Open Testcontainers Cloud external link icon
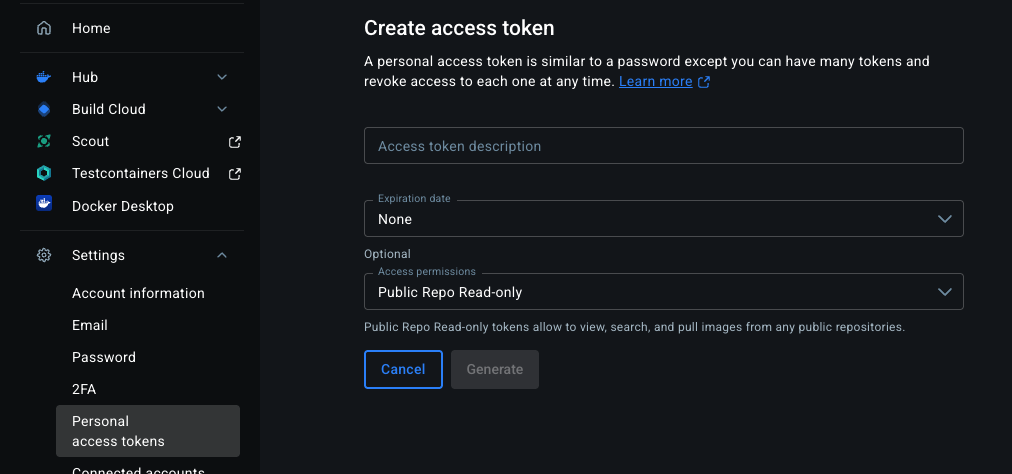The width and height of the screenshot is (1012, 474). pos(235,174)
